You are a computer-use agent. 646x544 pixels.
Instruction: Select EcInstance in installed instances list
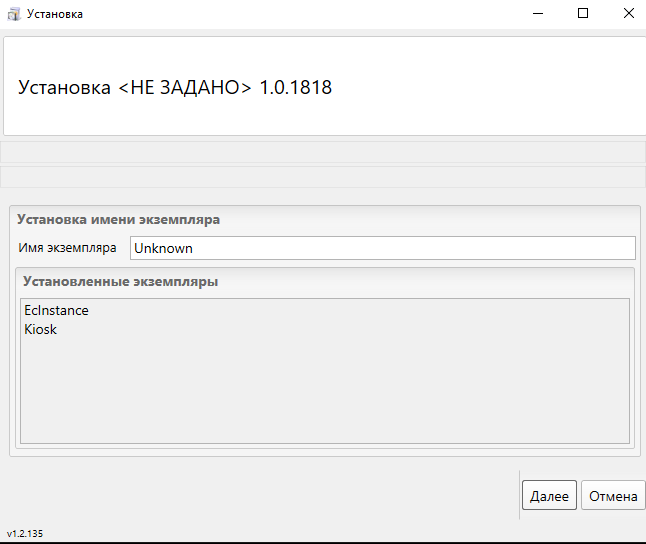[56, 310]
